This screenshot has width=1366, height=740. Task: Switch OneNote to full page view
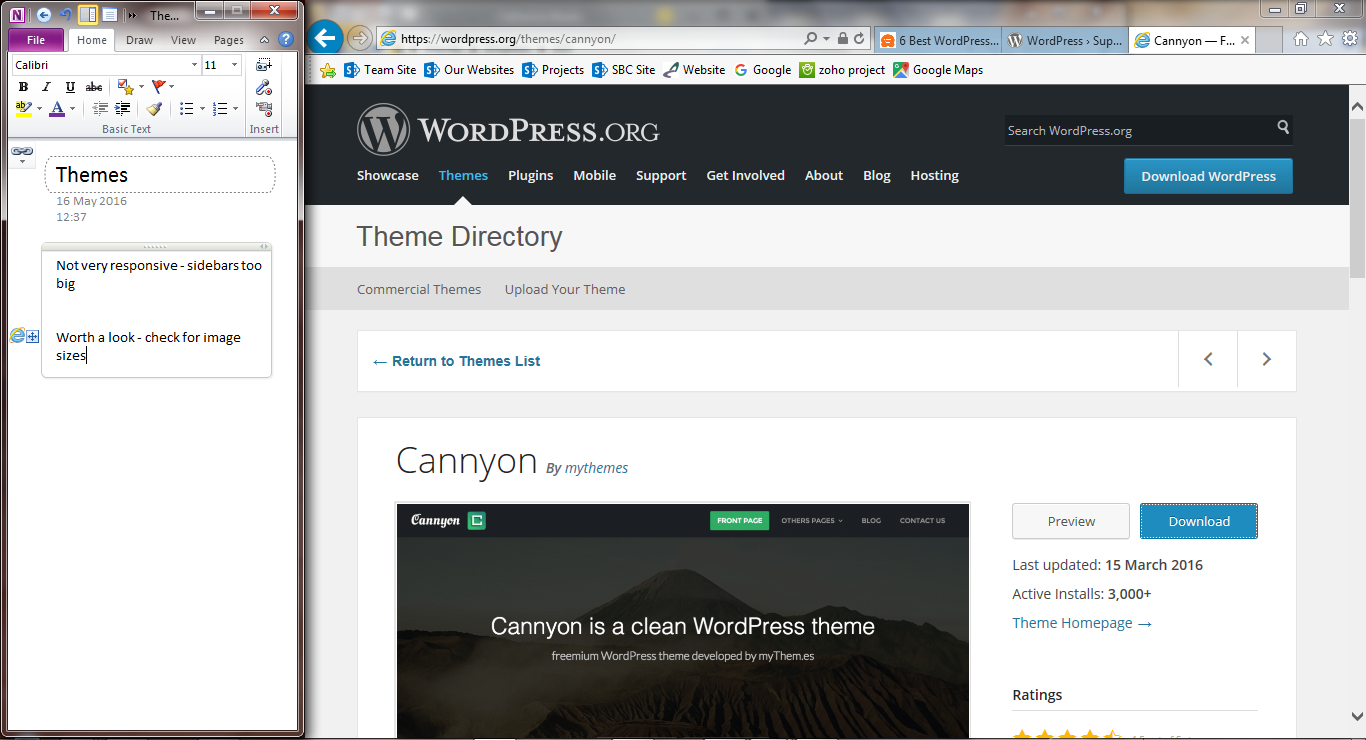click(x=109, y=15)
